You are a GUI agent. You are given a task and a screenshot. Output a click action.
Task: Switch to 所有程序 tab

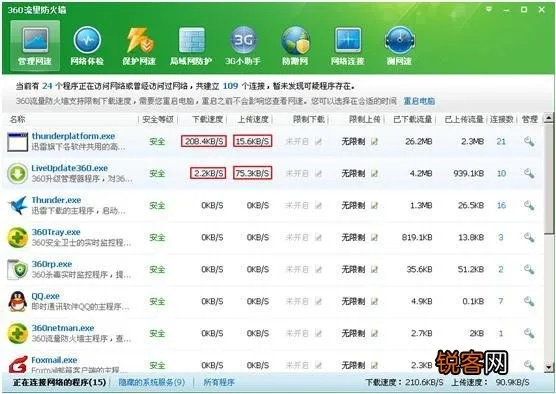point(219,382)
